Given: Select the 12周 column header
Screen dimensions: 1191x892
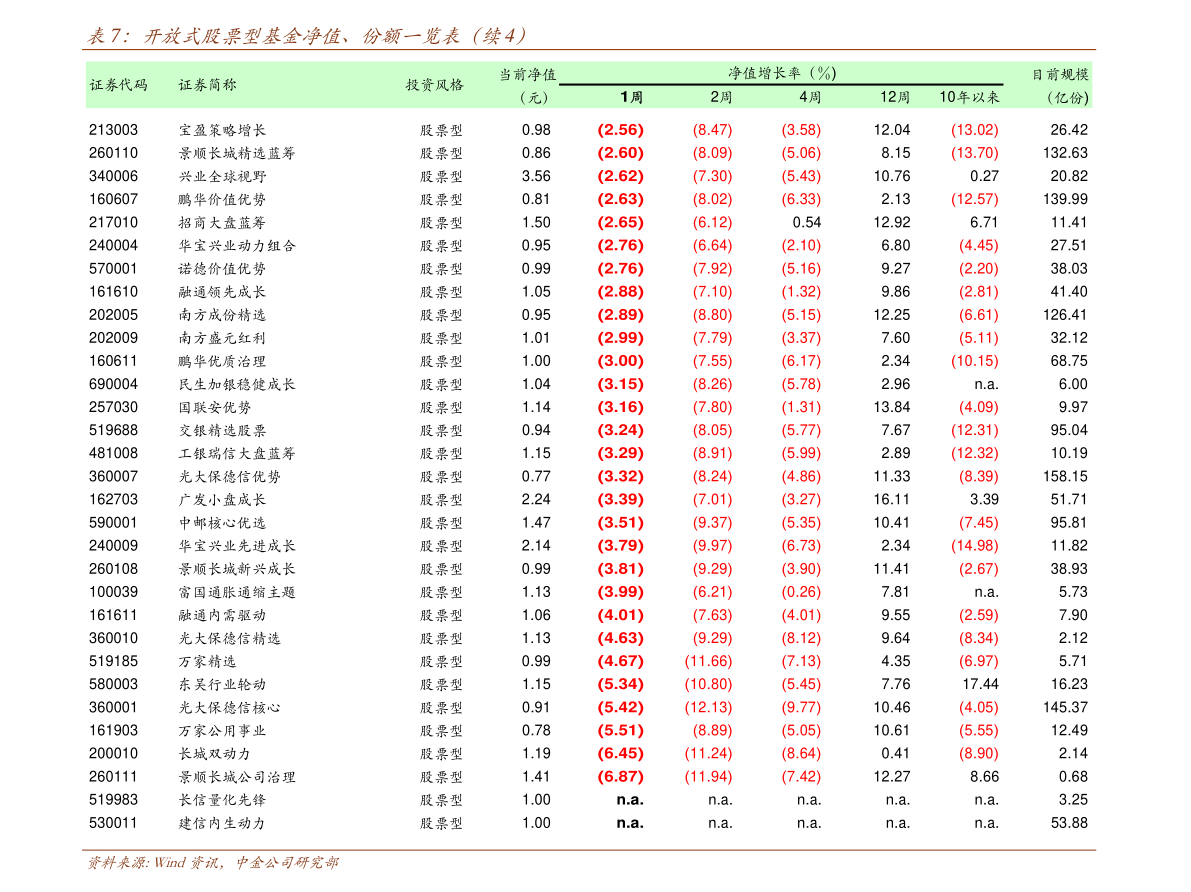Looking at the screenshot, I should click(x=895, y=97).
